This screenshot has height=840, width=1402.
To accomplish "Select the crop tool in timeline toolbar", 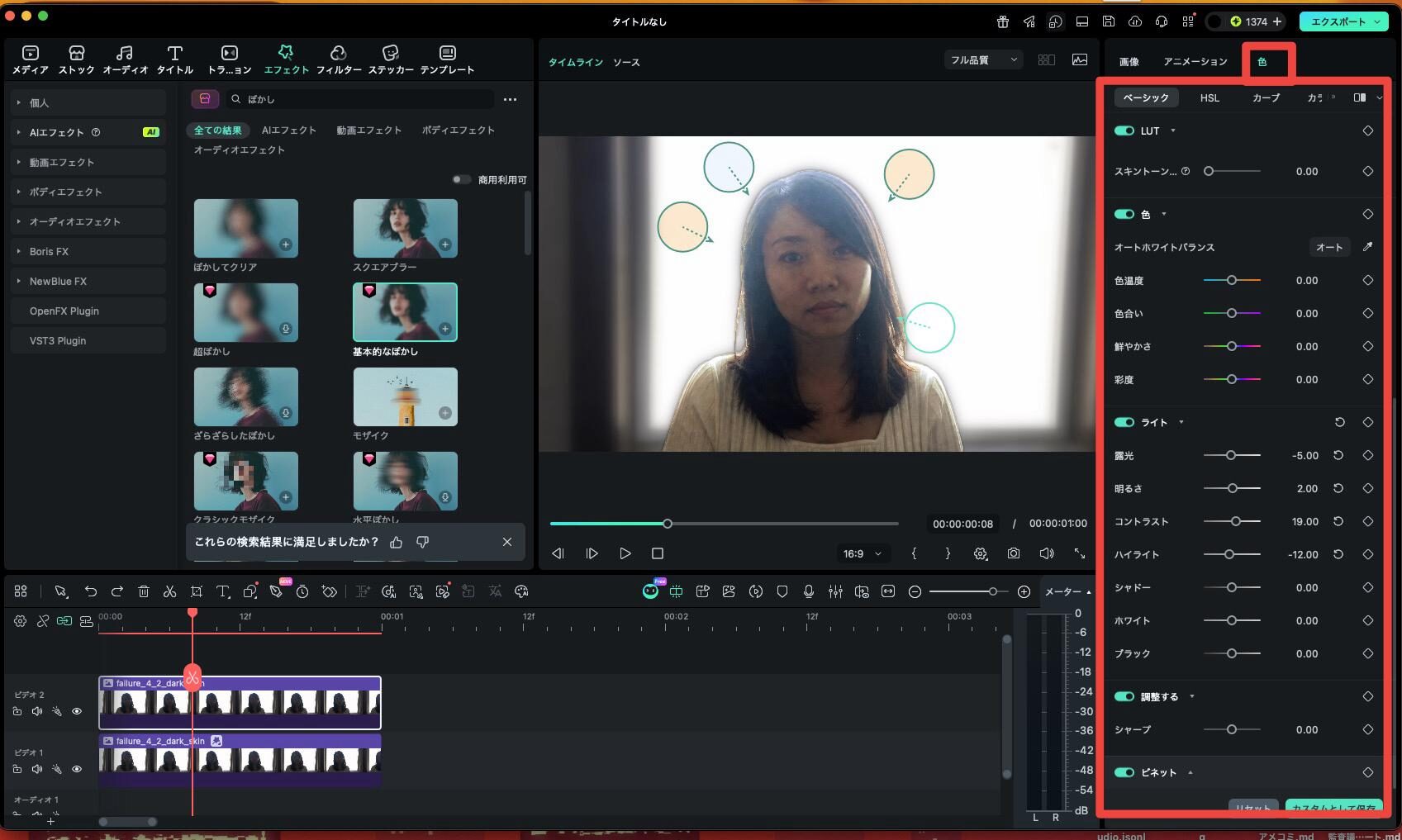I will tap(197, 591).
